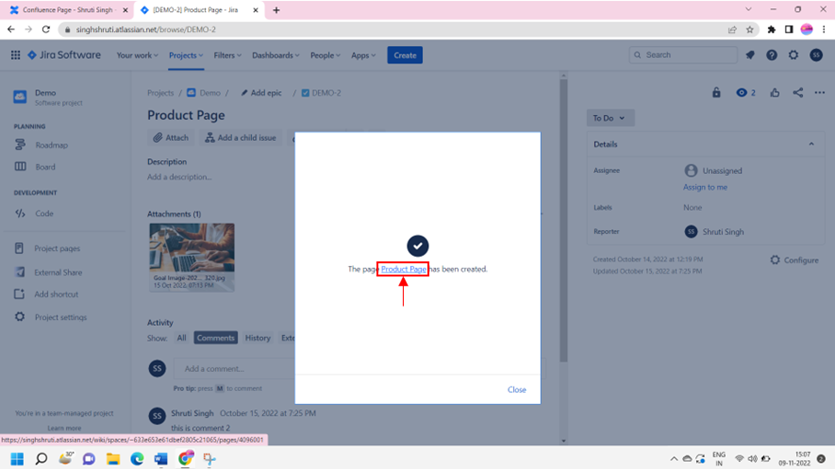Click the issue page vertical scrollbar

point(563,220)
